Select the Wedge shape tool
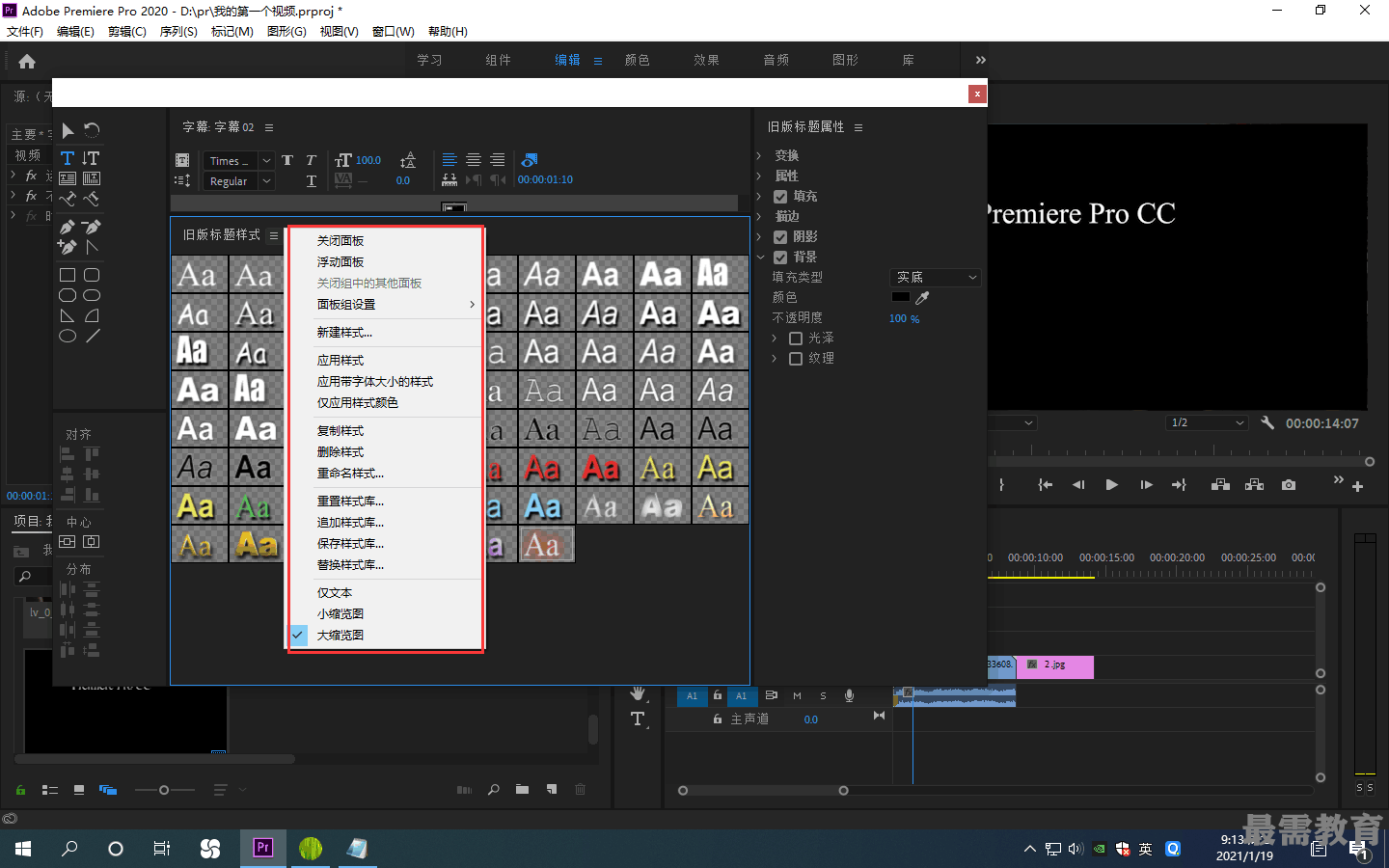Image resolution: width=1389 pixels, height=868 pixels. click(x=68, y=315)
